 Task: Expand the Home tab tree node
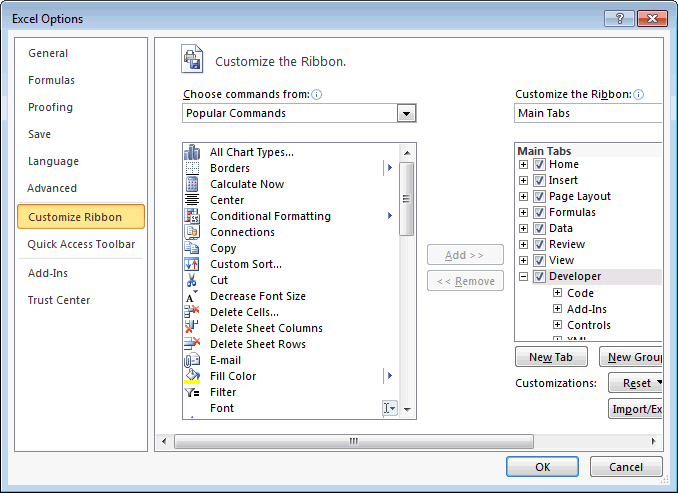523,164
